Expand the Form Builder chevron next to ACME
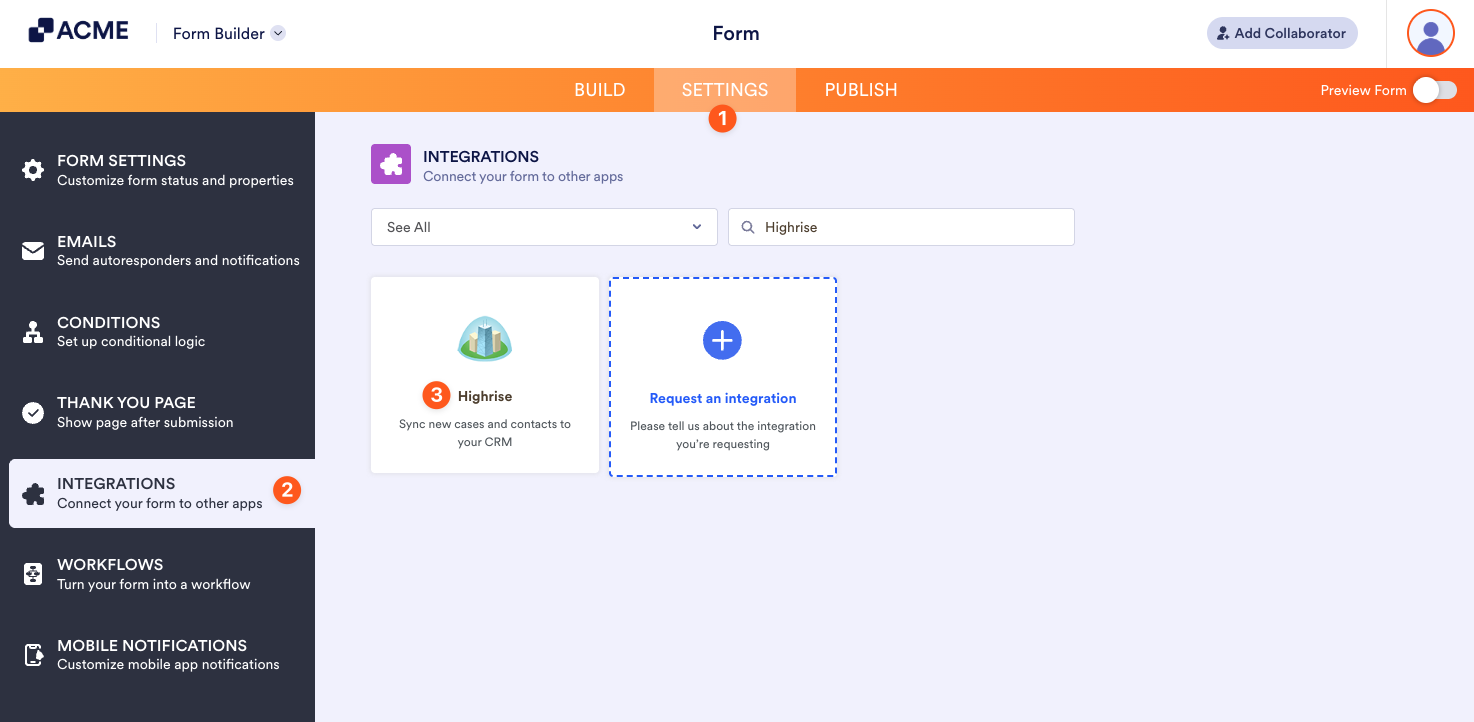The height and width of the screenshot is (722, 1474). pyautogui.click(x=278, y=33)
